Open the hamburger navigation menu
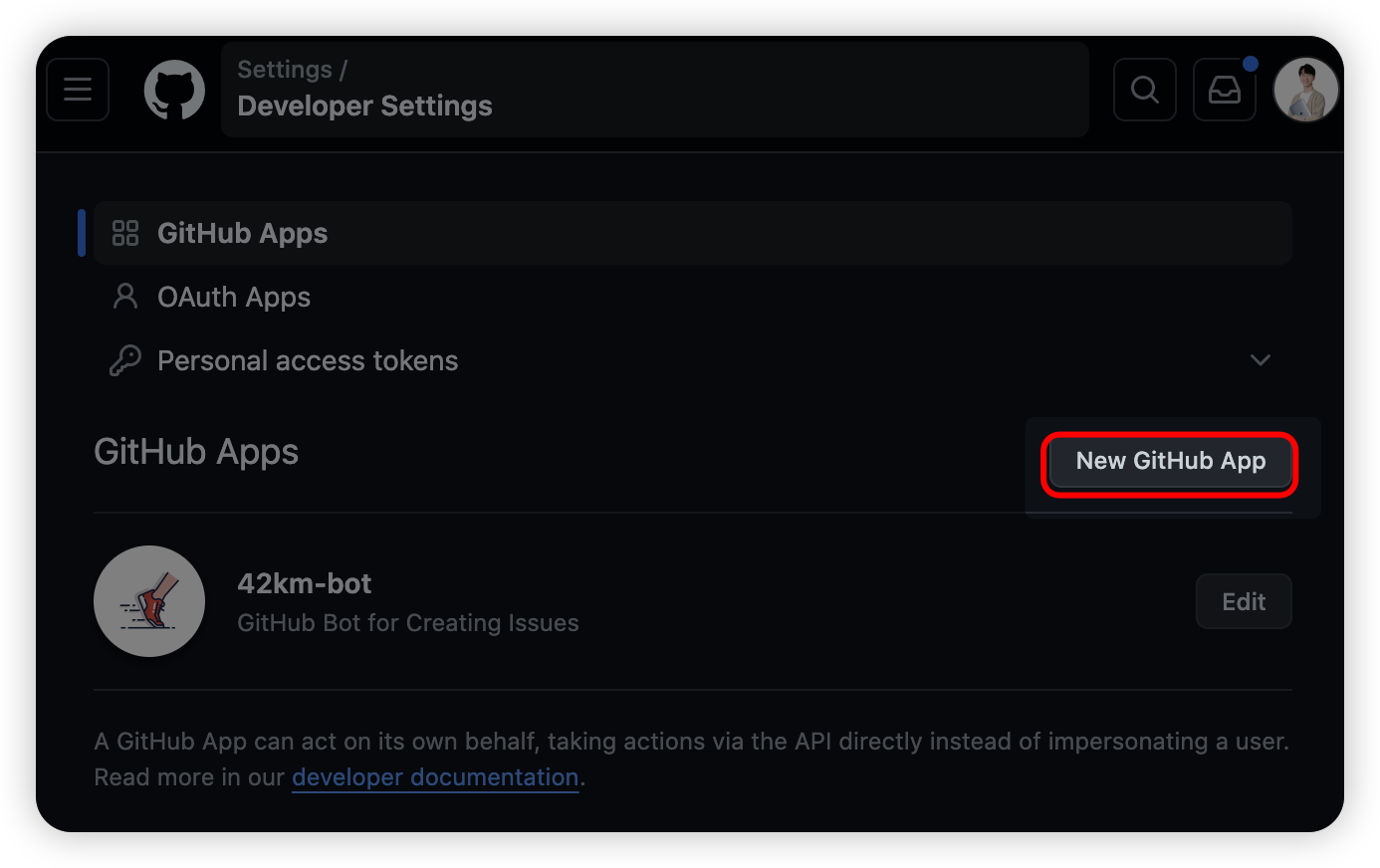The image size is (1380, 868). [78, 90]
